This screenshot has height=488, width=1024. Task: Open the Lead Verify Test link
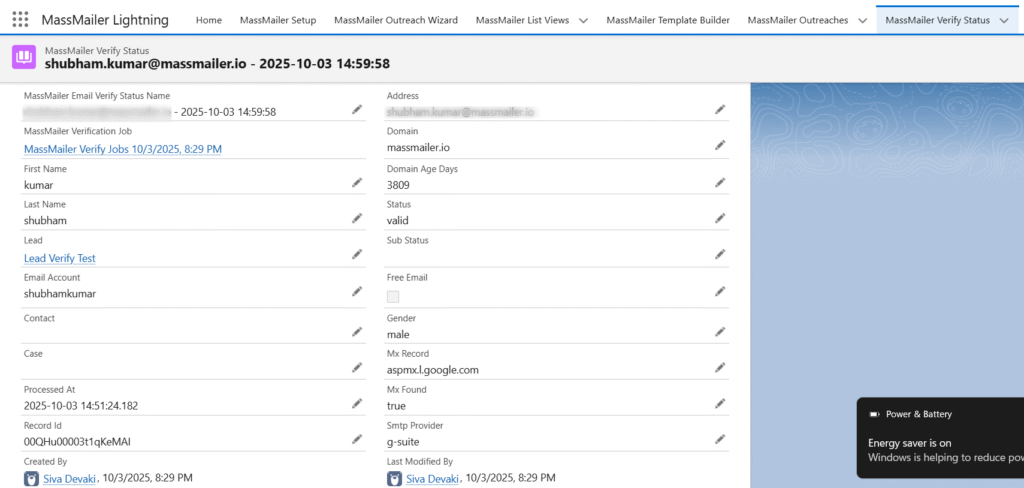[x=59, y=258]
